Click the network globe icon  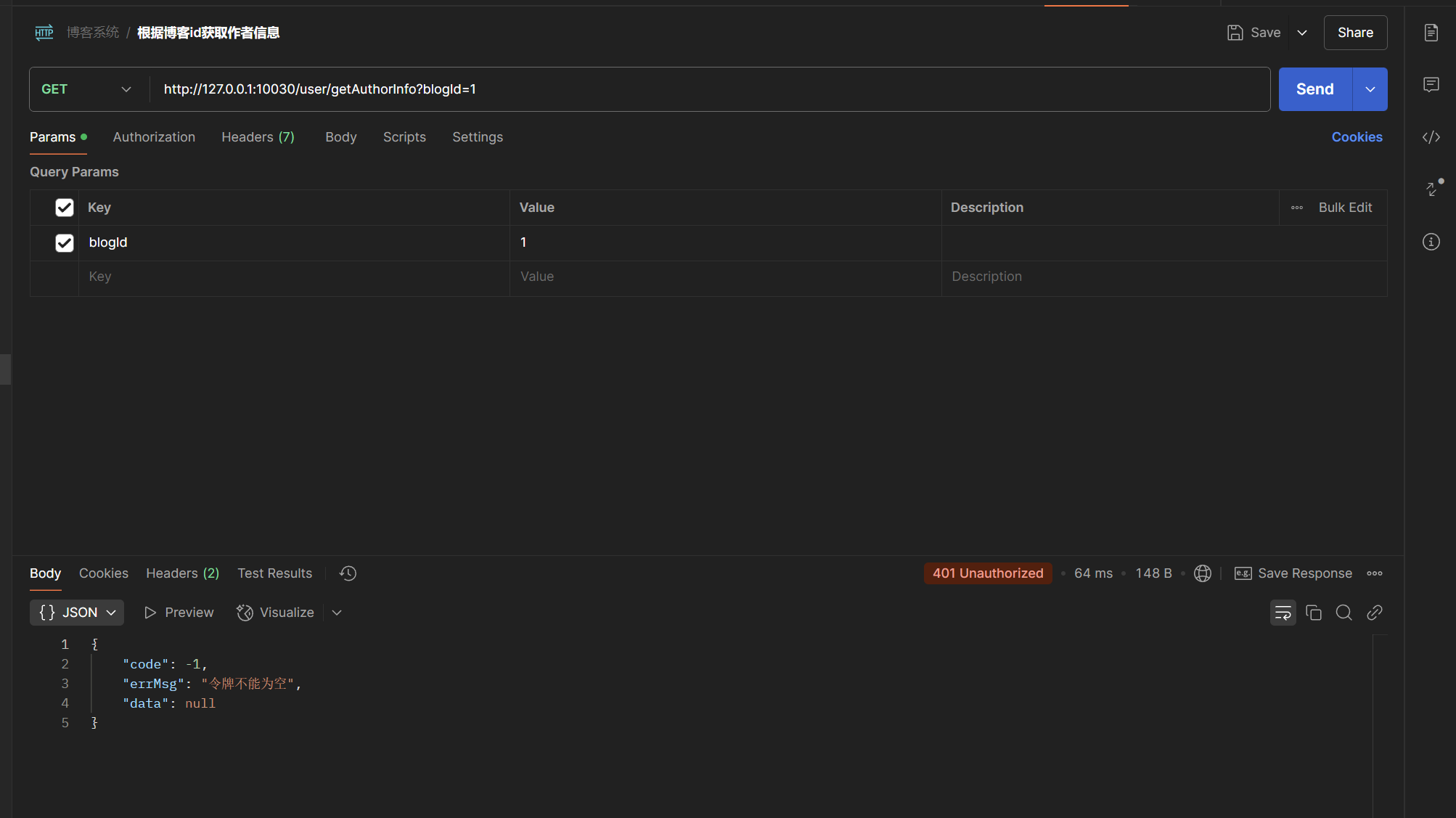[1202, 573]
